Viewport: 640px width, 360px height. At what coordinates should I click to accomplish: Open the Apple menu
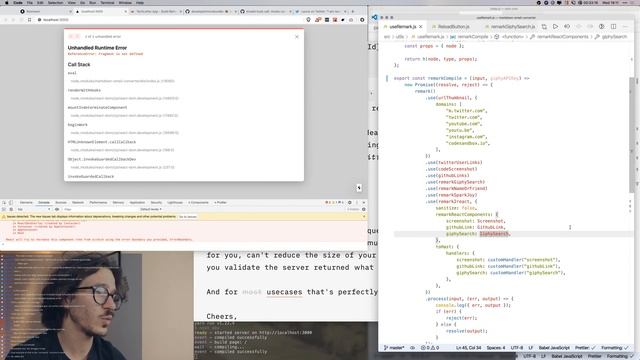(x=7, y=2)
